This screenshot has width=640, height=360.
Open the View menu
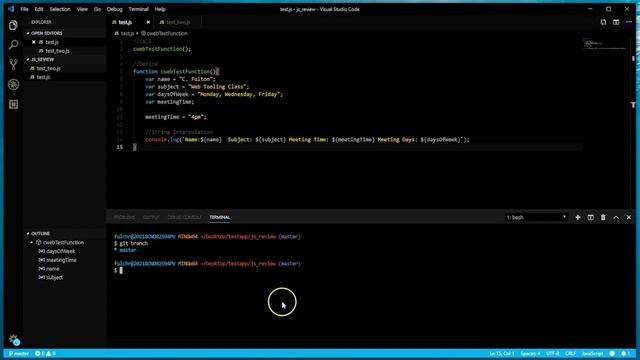[x=82, y=9]
